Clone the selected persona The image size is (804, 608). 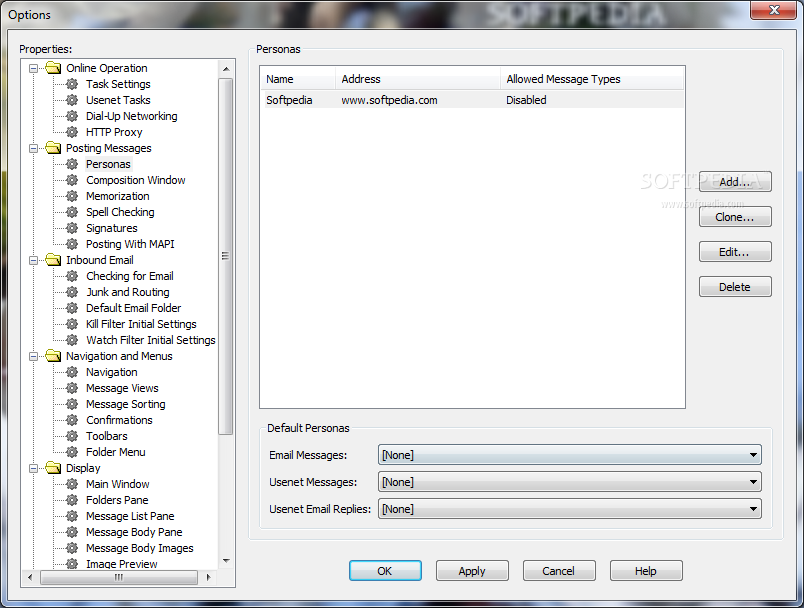pos(735,217)
